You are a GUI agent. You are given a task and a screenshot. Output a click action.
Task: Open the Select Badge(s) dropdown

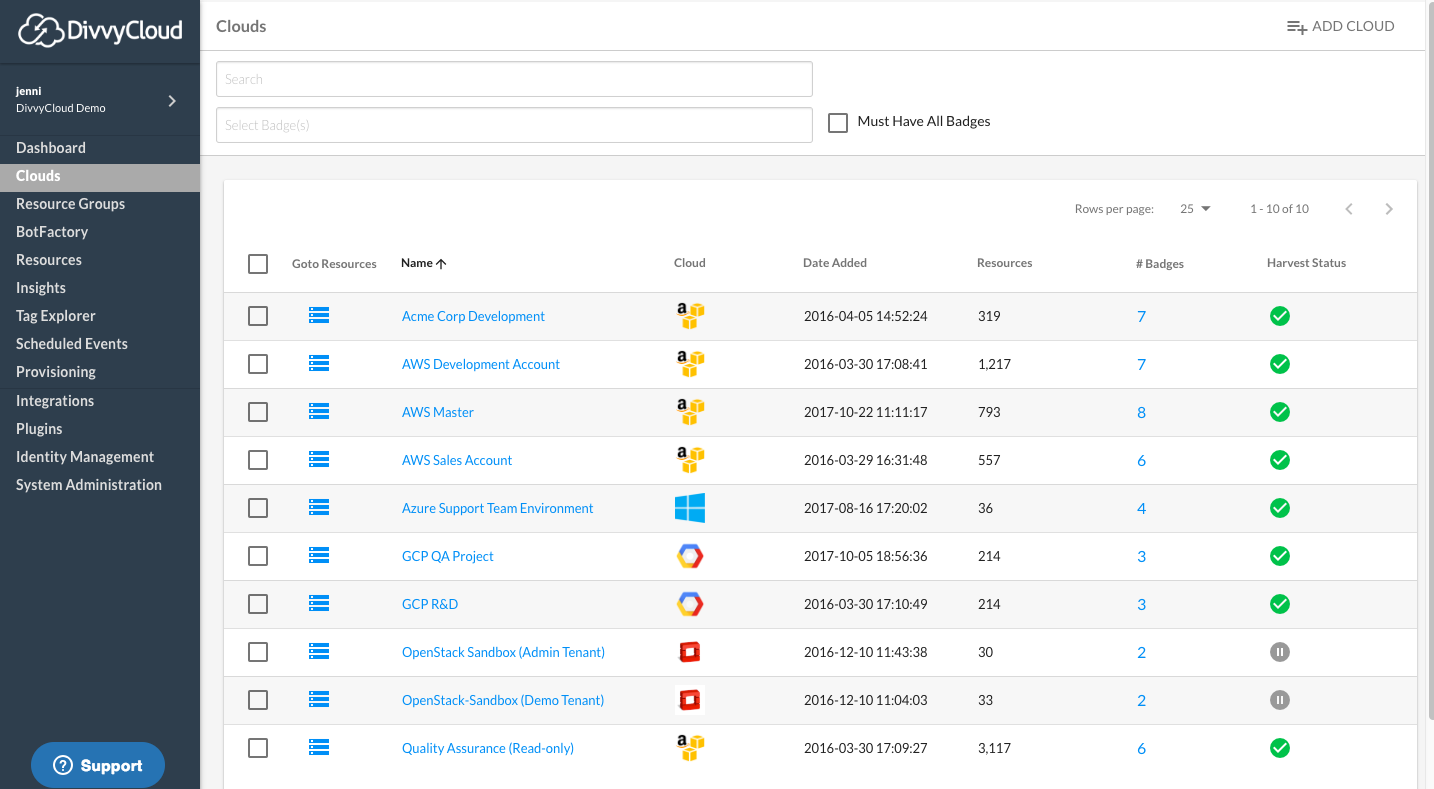tap(514, 125)
